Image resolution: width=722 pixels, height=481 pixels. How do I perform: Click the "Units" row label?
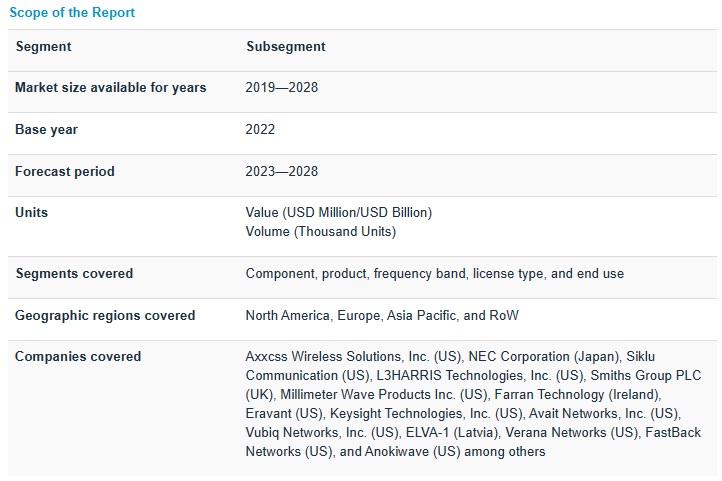coord(31,213)
